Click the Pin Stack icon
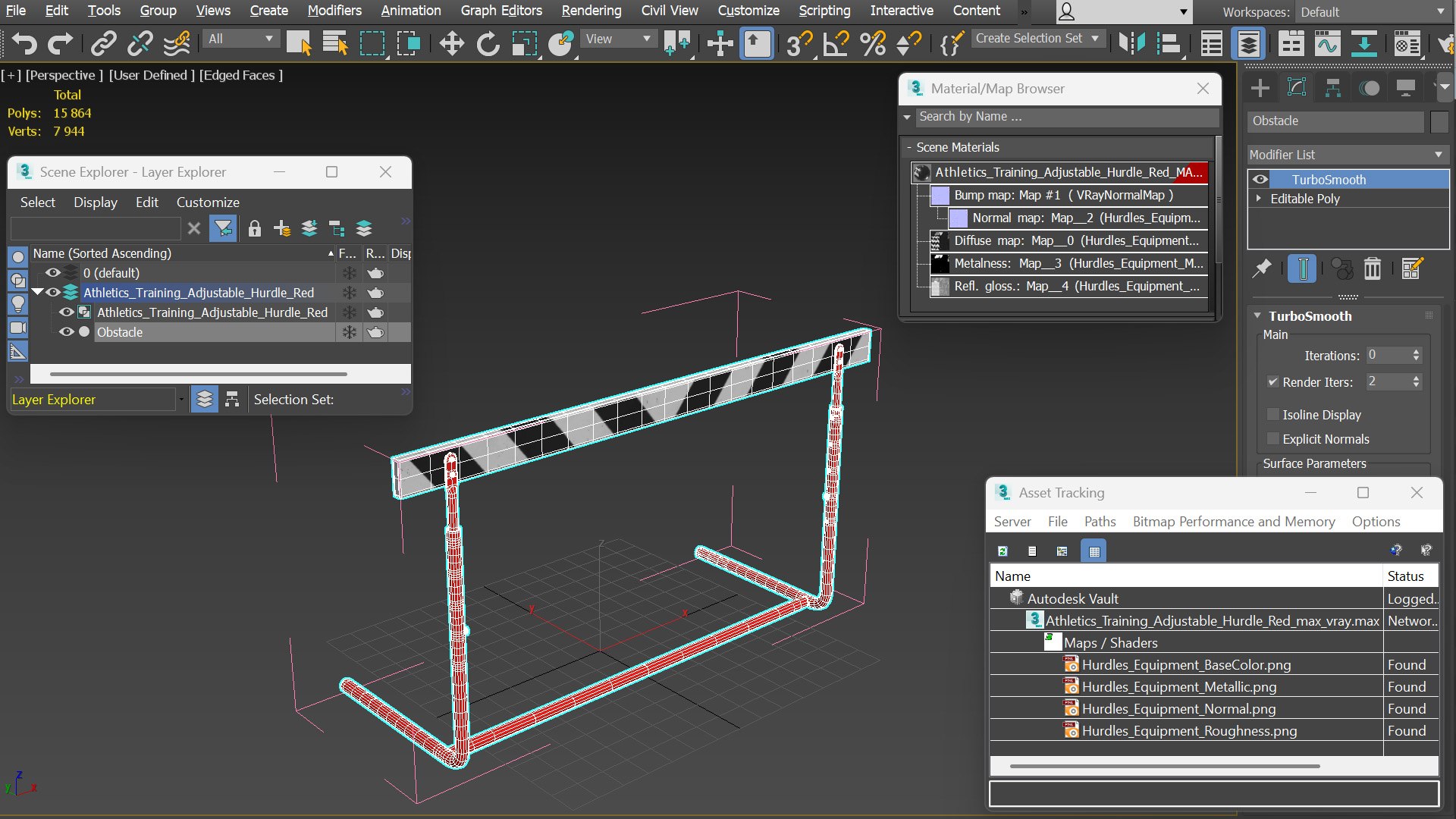Screen dimensions: 1456x819 click(1262, 268)
